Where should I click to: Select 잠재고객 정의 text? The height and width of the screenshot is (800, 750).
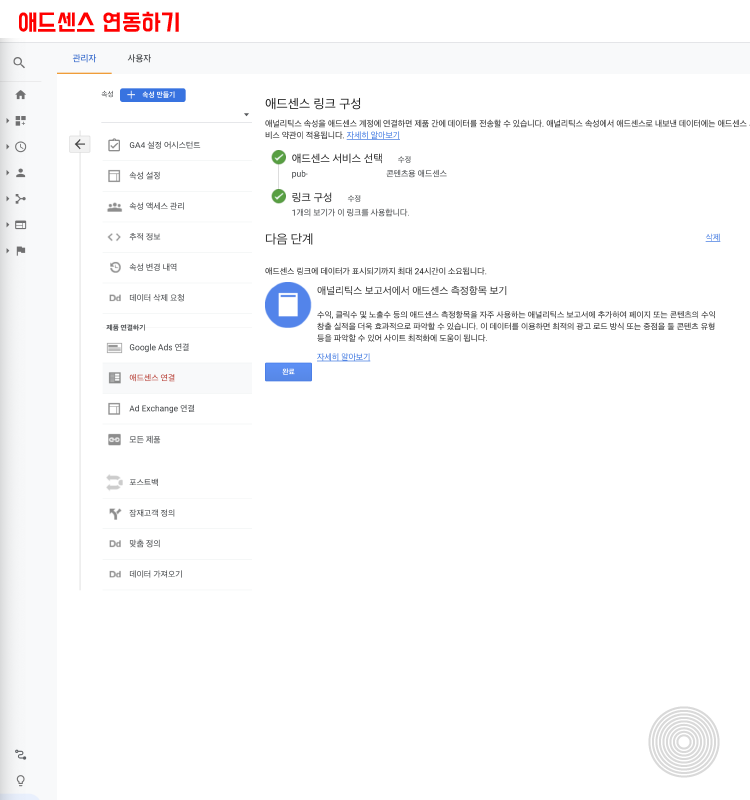(x=152, y=513)
